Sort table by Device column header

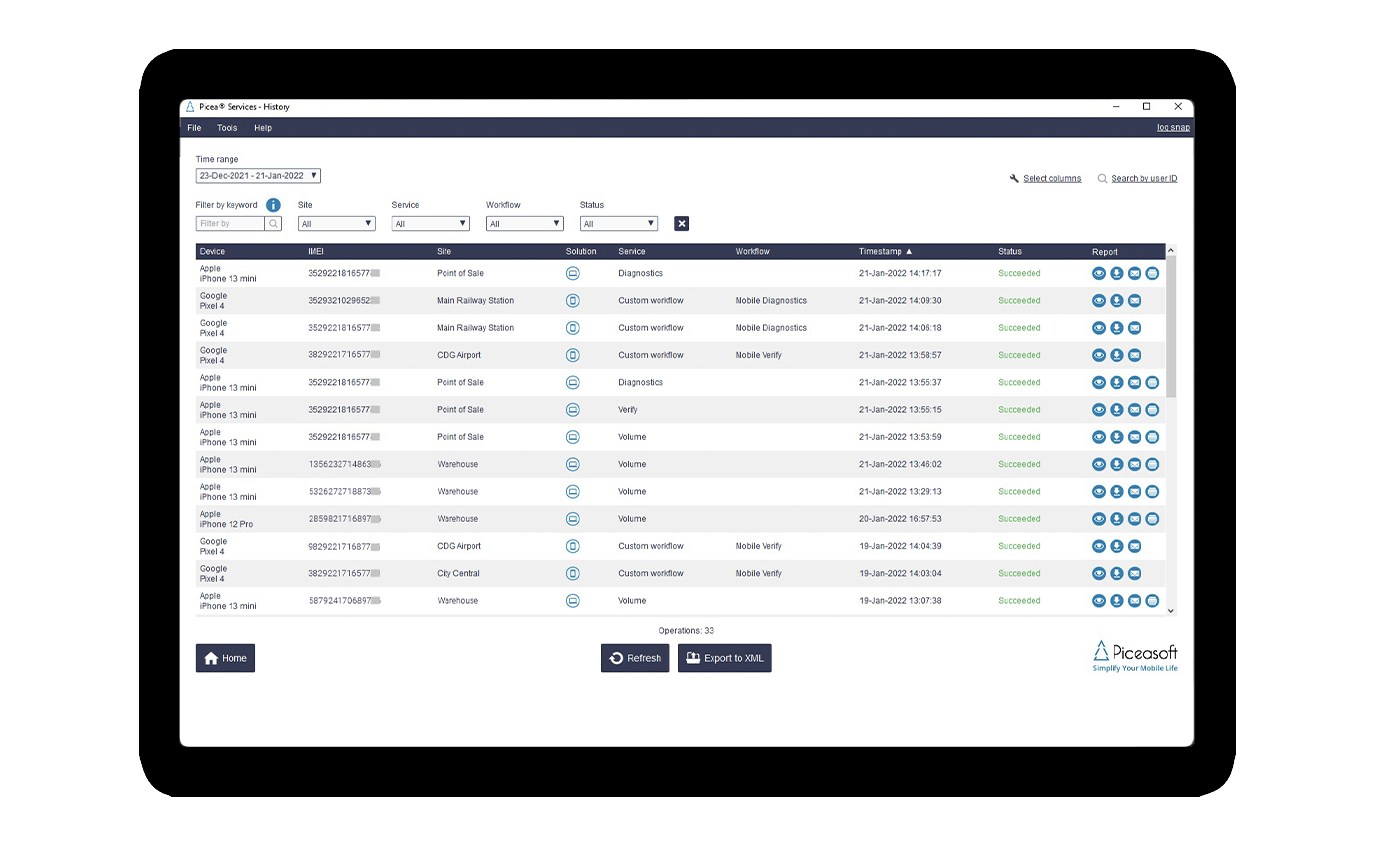coord(212,252)
